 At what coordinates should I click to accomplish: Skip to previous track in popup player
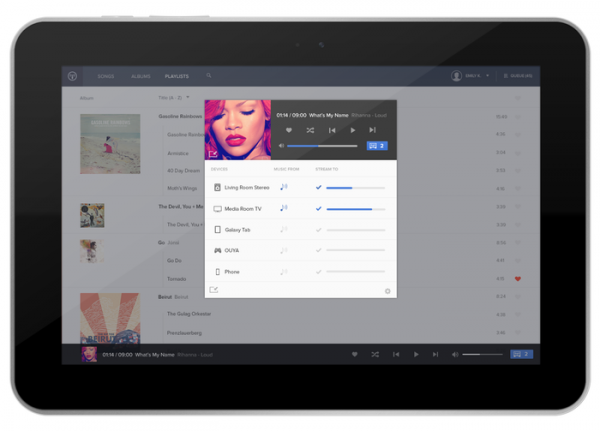332,130
